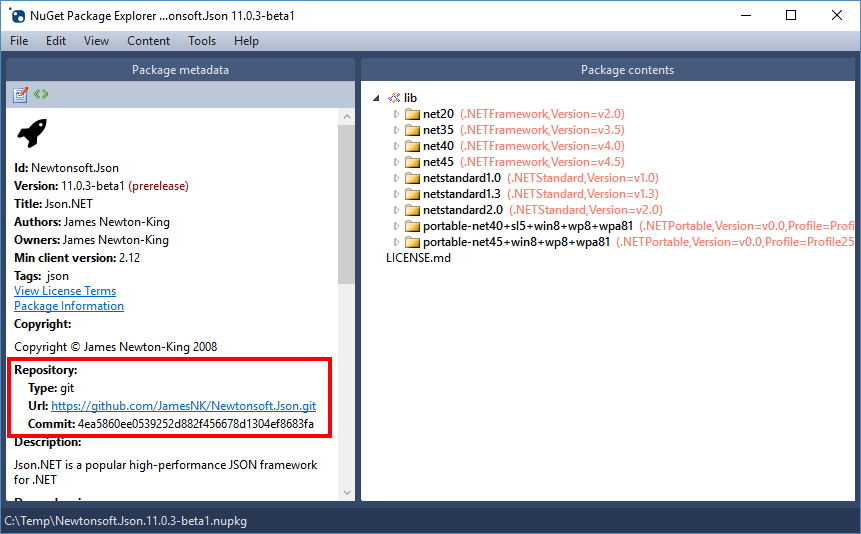Click the portable-net45+win8 folder icon
The height and width of the screenshot is (534, 861).
click(412, 242)
